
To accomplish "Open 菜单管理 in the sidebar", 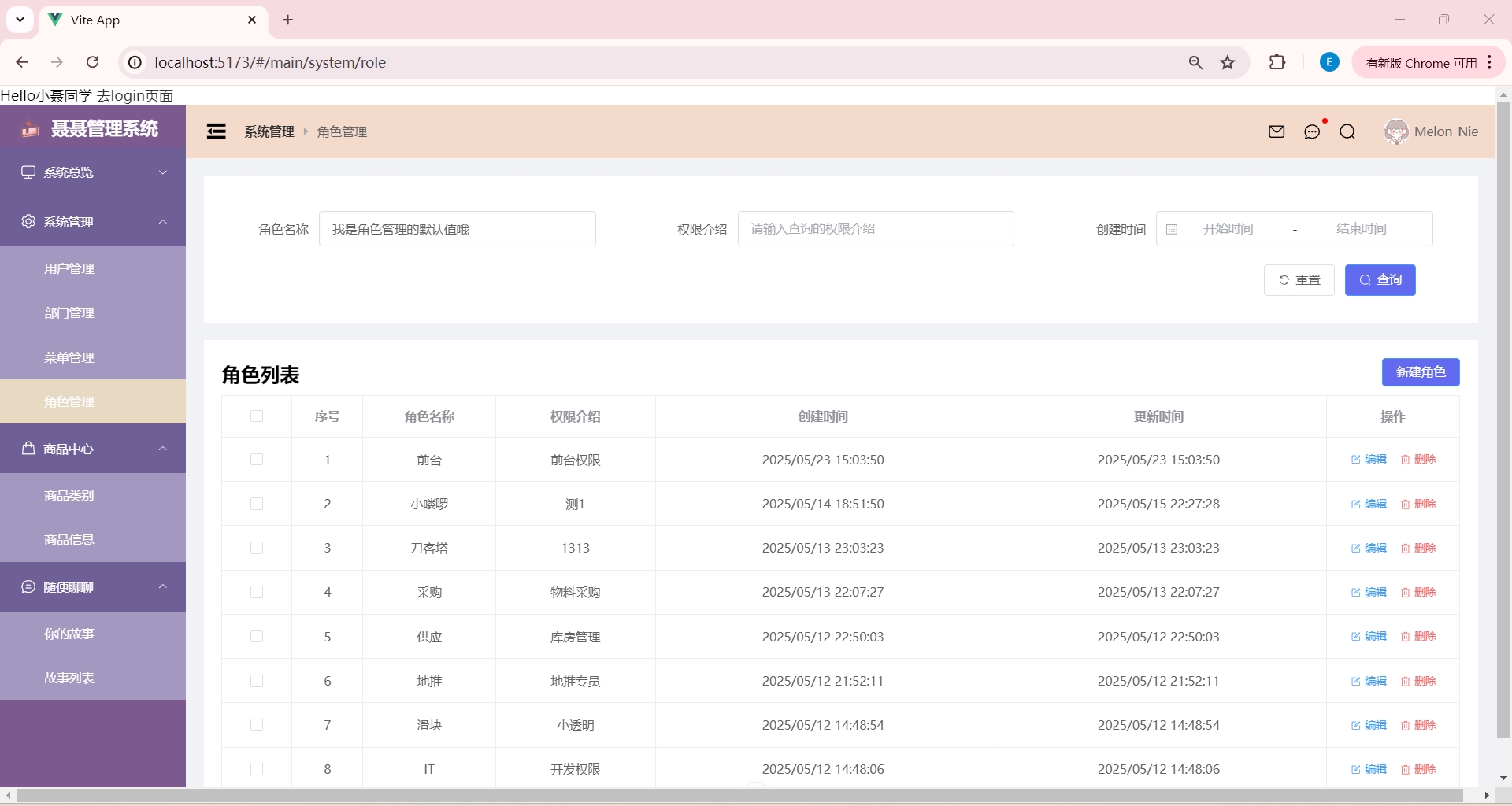I will (93, 357).
